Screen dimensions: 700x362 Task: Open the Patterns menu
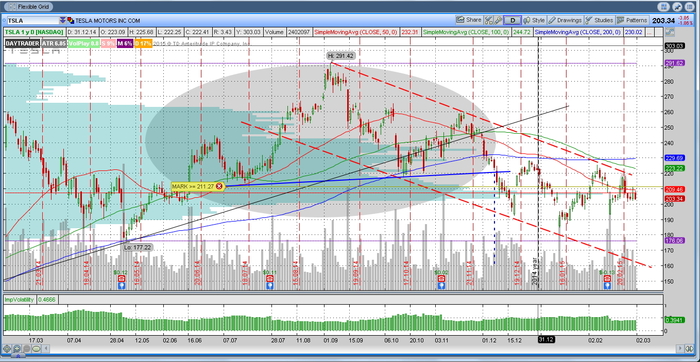pos(632,20)
